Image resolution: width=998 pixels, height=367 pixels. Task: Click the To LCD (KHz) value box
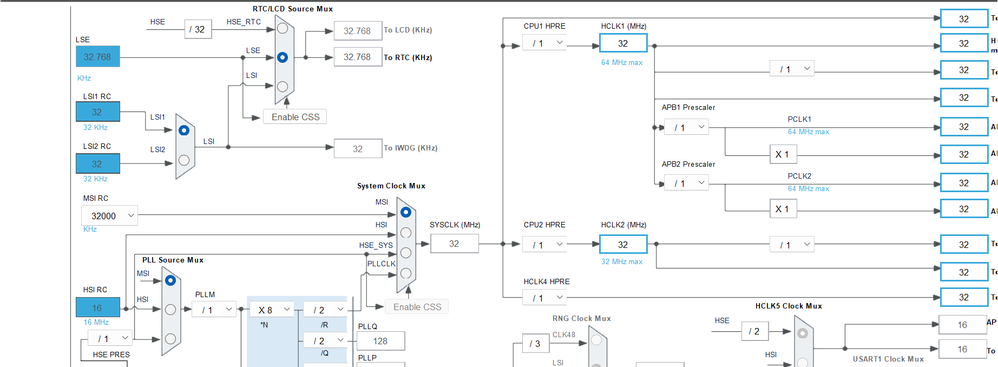[357, 31]
